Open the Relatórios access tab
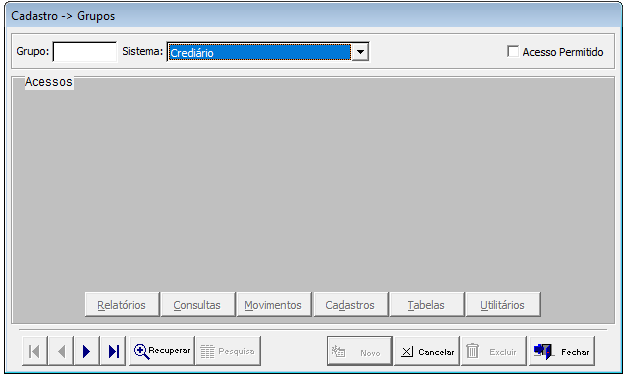Viewport: 627px width, 378px height. [x=122, y=305]
